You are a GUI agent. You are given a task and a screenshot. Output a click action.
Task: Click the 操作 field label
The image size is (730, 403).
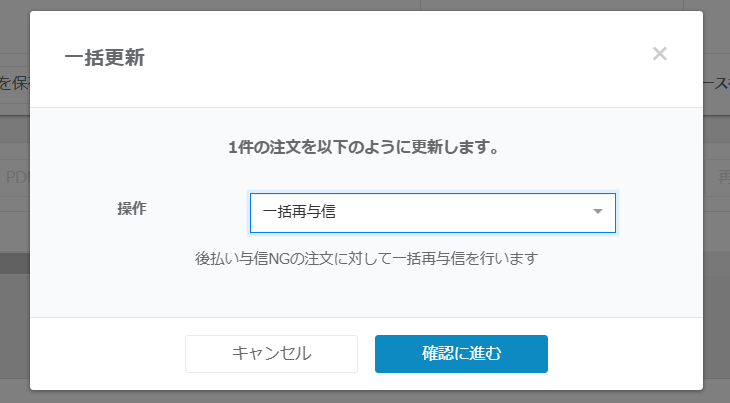click(132, 209)
